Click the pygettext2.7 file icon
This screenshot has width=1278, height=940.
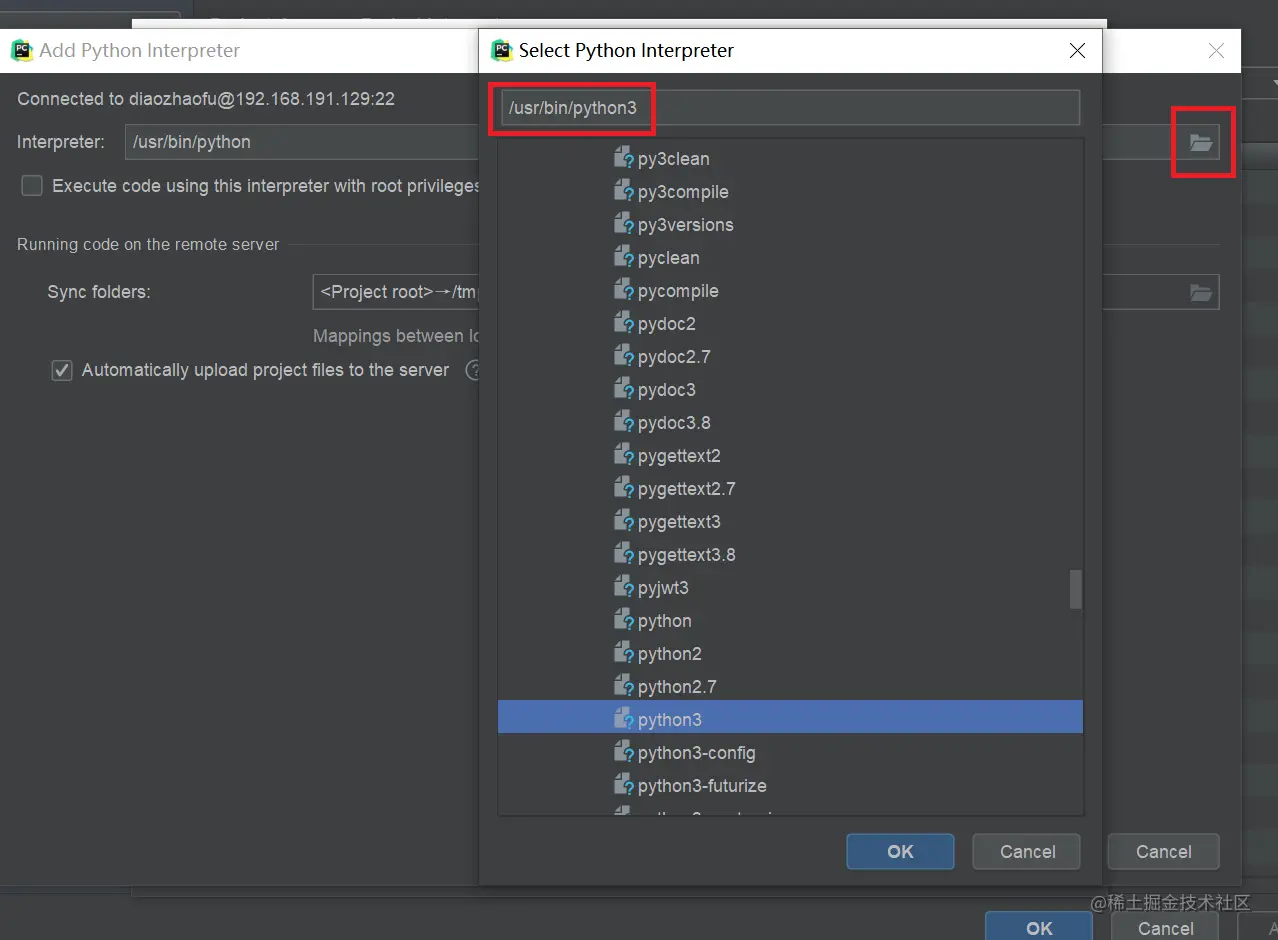click(x=623, y=488)
